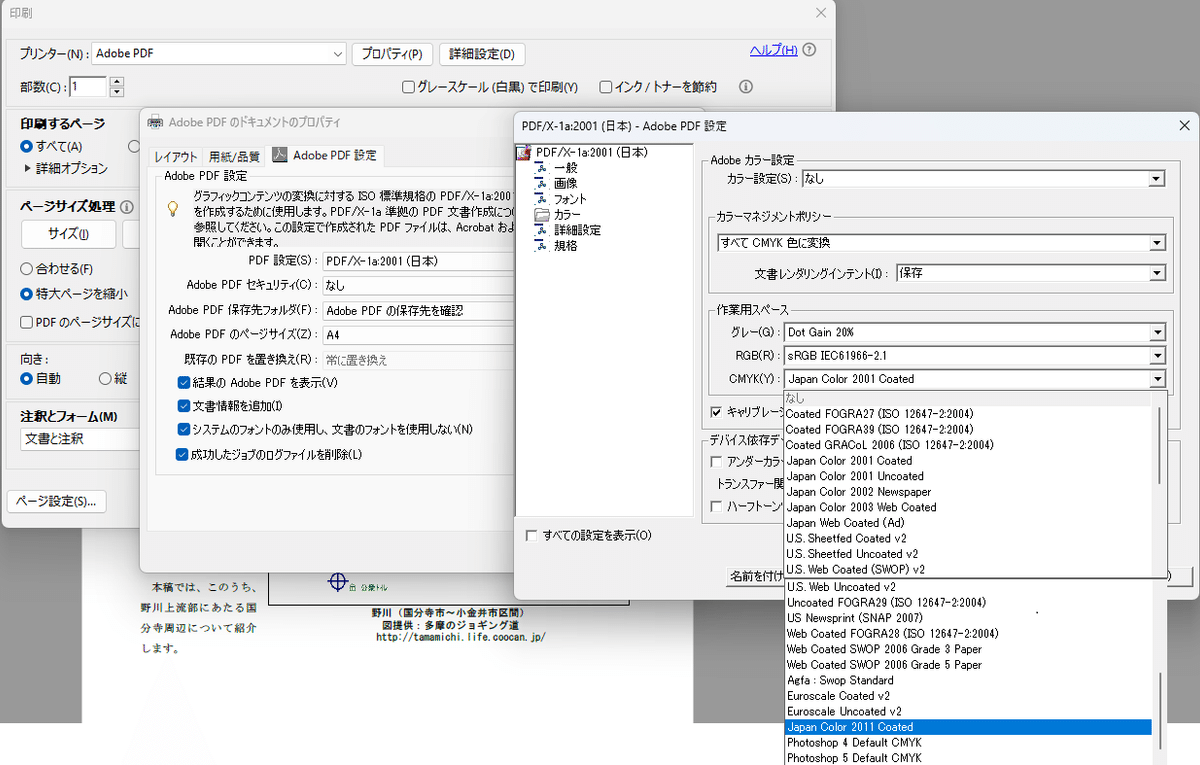The width and height of the screenshot is (1200, 765).
Task: Enable インク / トナーを節約 checkbox
Action: pos(605,87)
